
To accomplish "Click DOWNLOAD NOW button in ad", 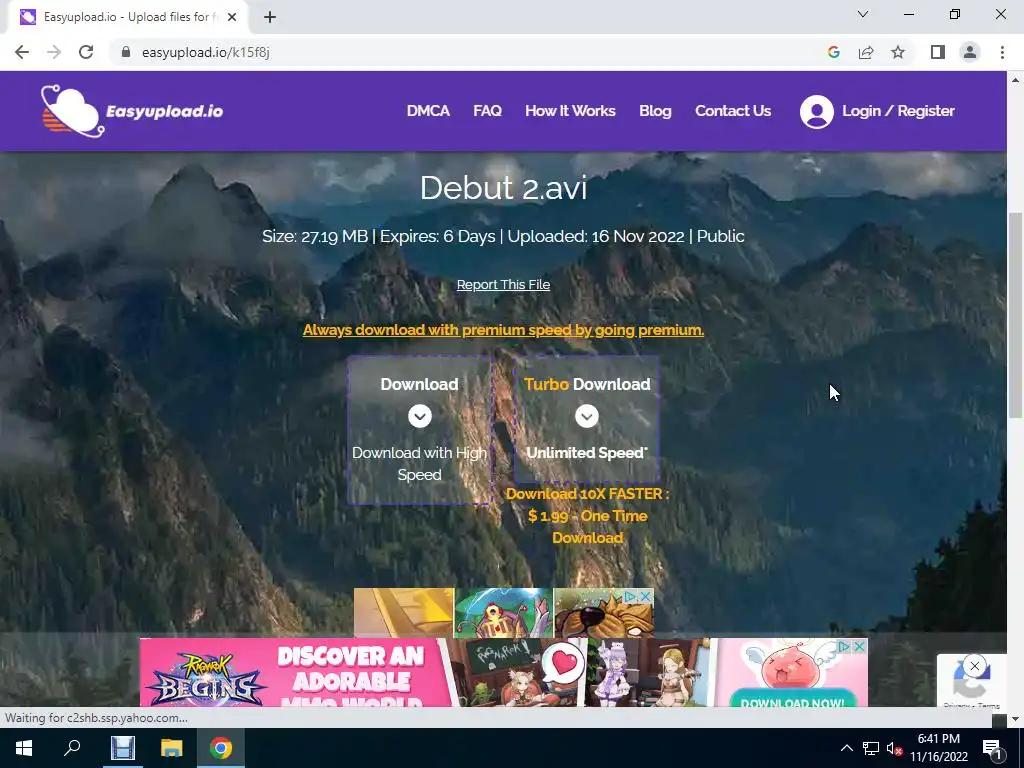I will 792,701.
